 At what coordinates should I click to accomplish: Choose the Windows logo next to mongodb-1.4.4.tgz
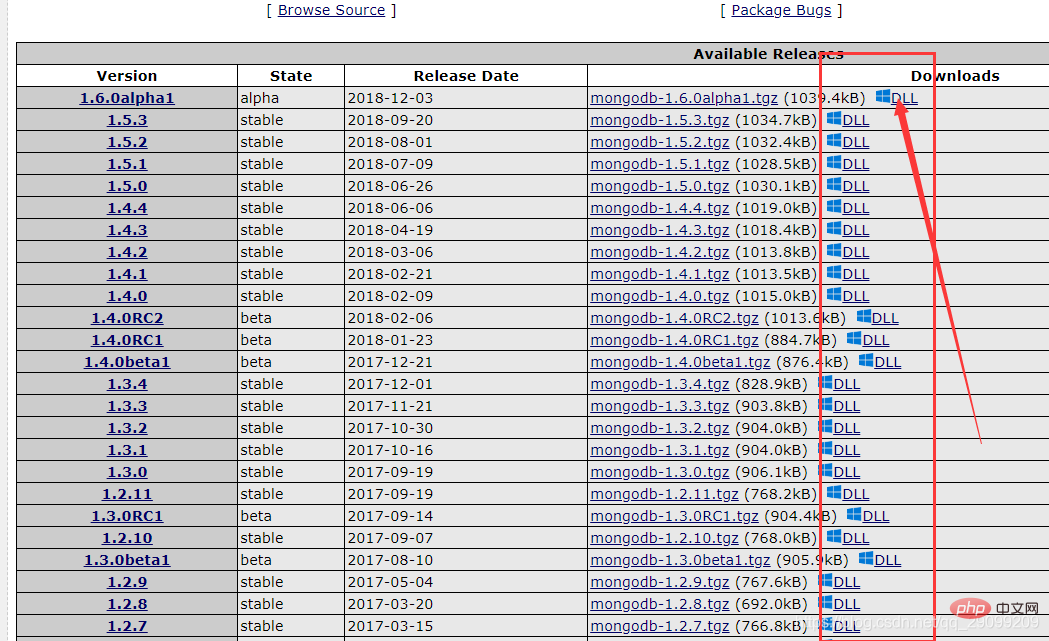834,207
